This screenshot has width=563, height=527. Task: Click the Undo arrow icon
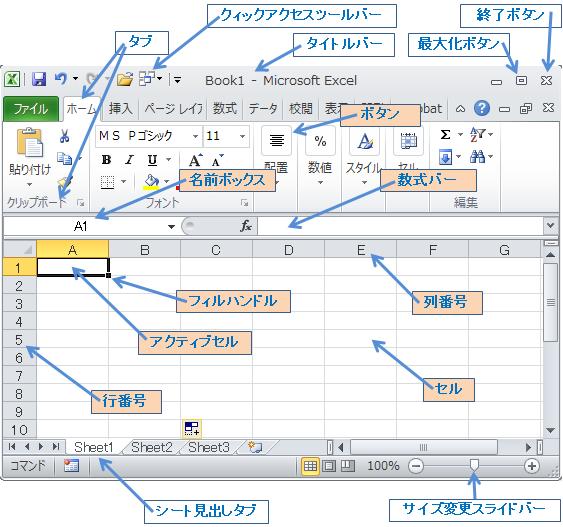point(61,78)
